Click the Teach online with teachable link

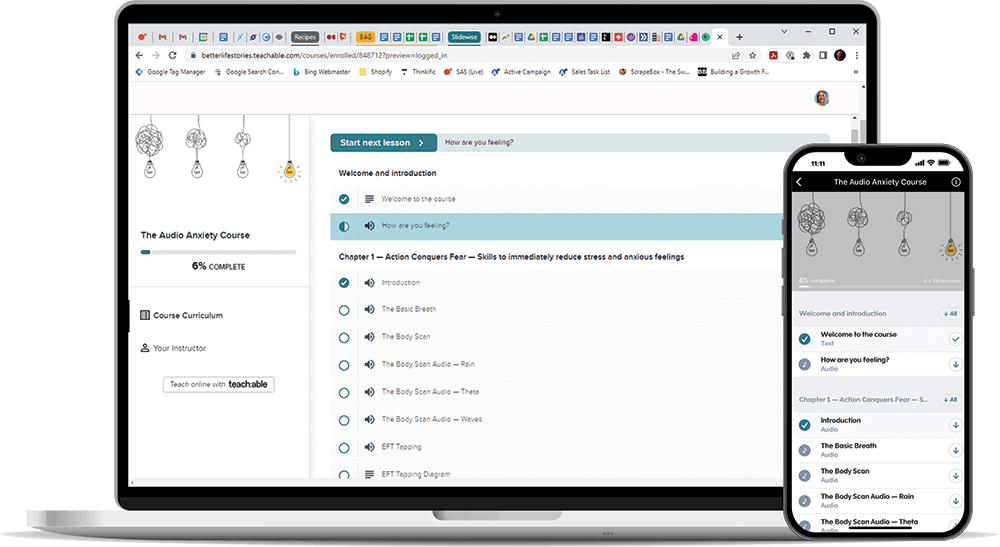218,384
